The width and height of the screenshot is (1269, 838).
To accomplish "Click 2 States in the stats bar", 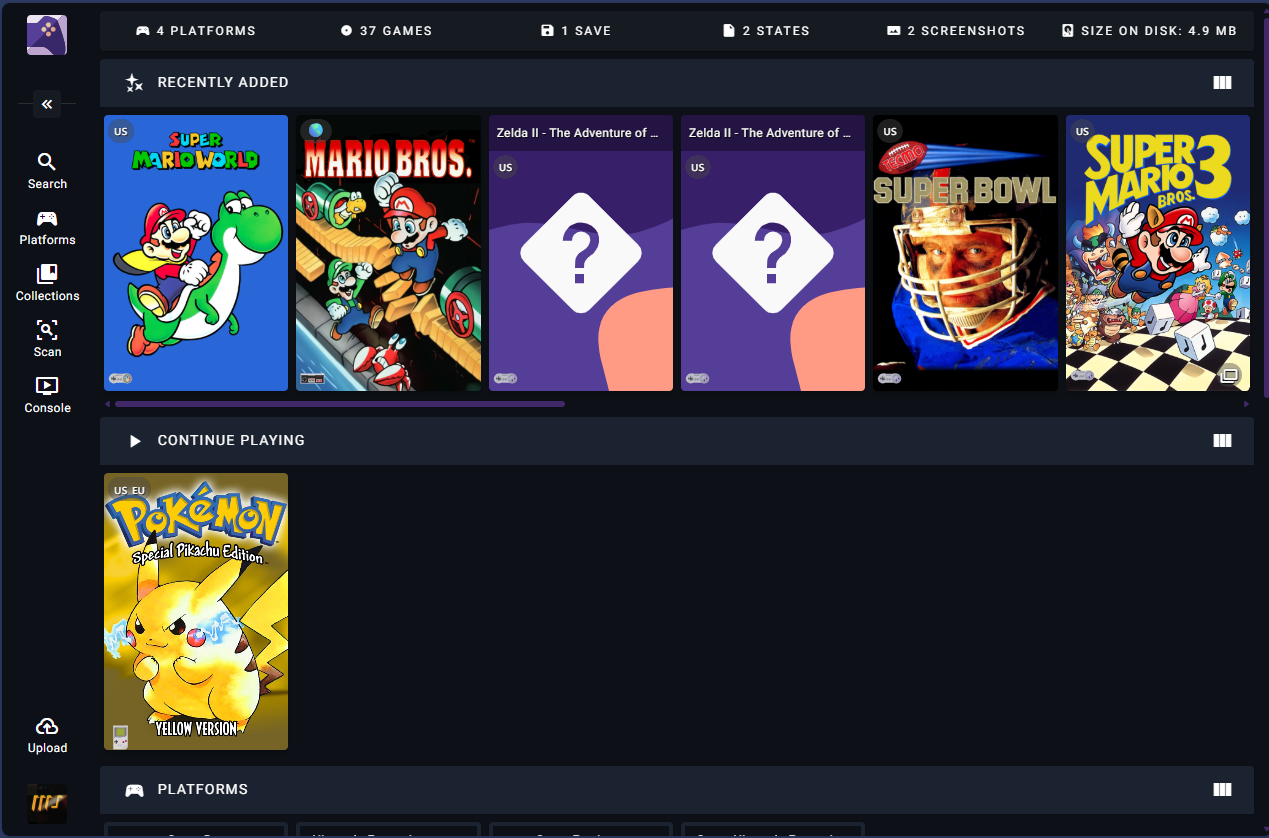I will pos(766,30).
